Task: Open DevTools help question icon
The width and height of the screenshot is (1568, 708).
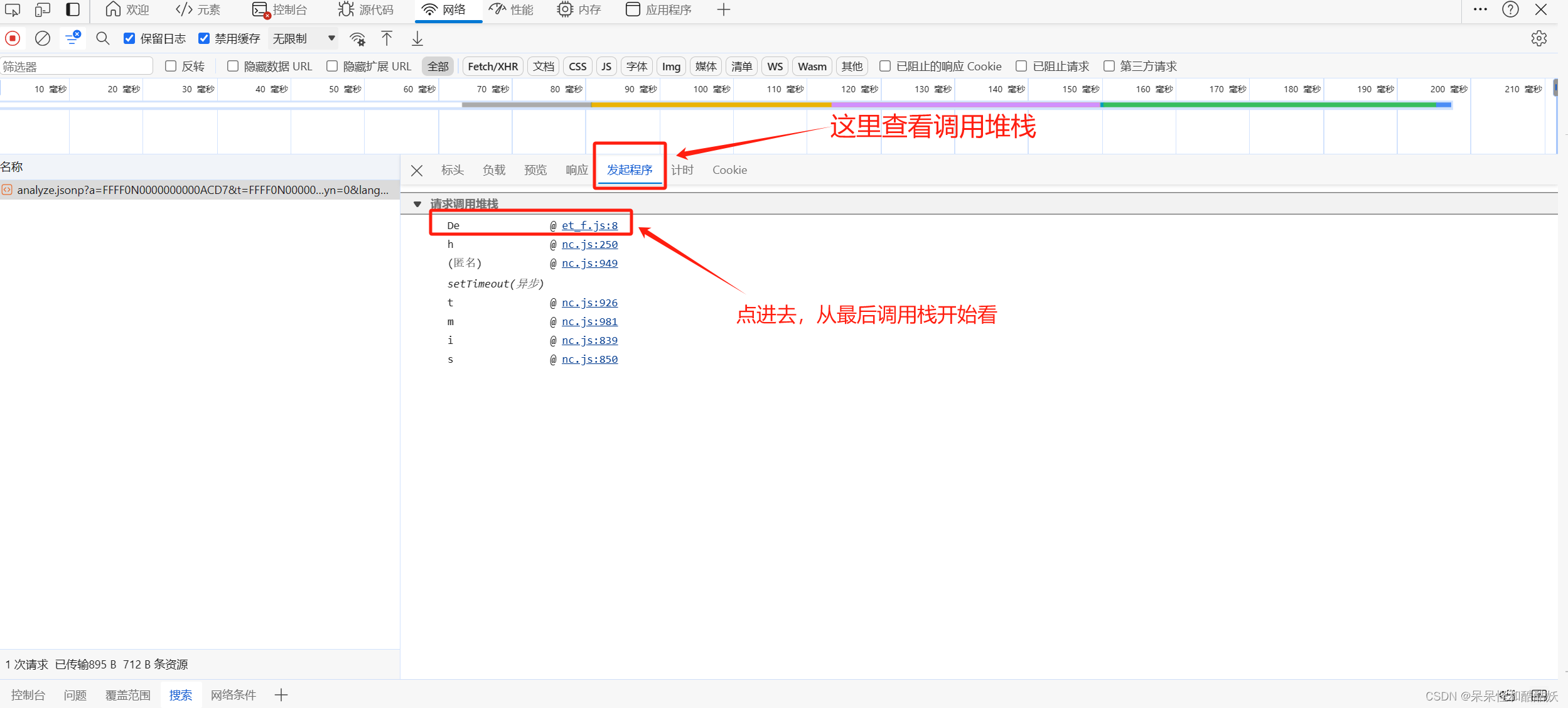Action: pyautogui.click(x=1510, y=9)
